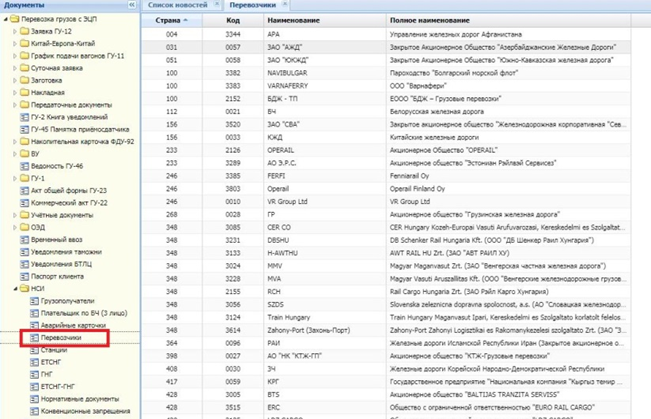Viewport: 651px width, 419px height.
Task: Open the Станции tree item
Action: 54,350
